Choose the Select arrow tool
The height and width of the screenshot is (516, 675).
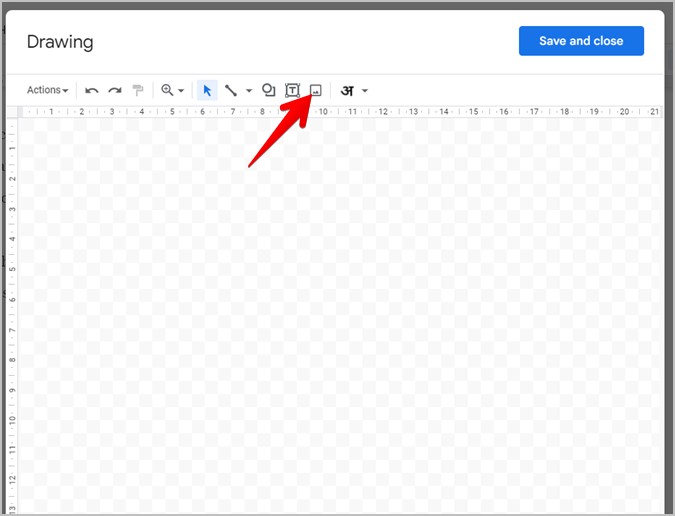click(x=207, y=90)
